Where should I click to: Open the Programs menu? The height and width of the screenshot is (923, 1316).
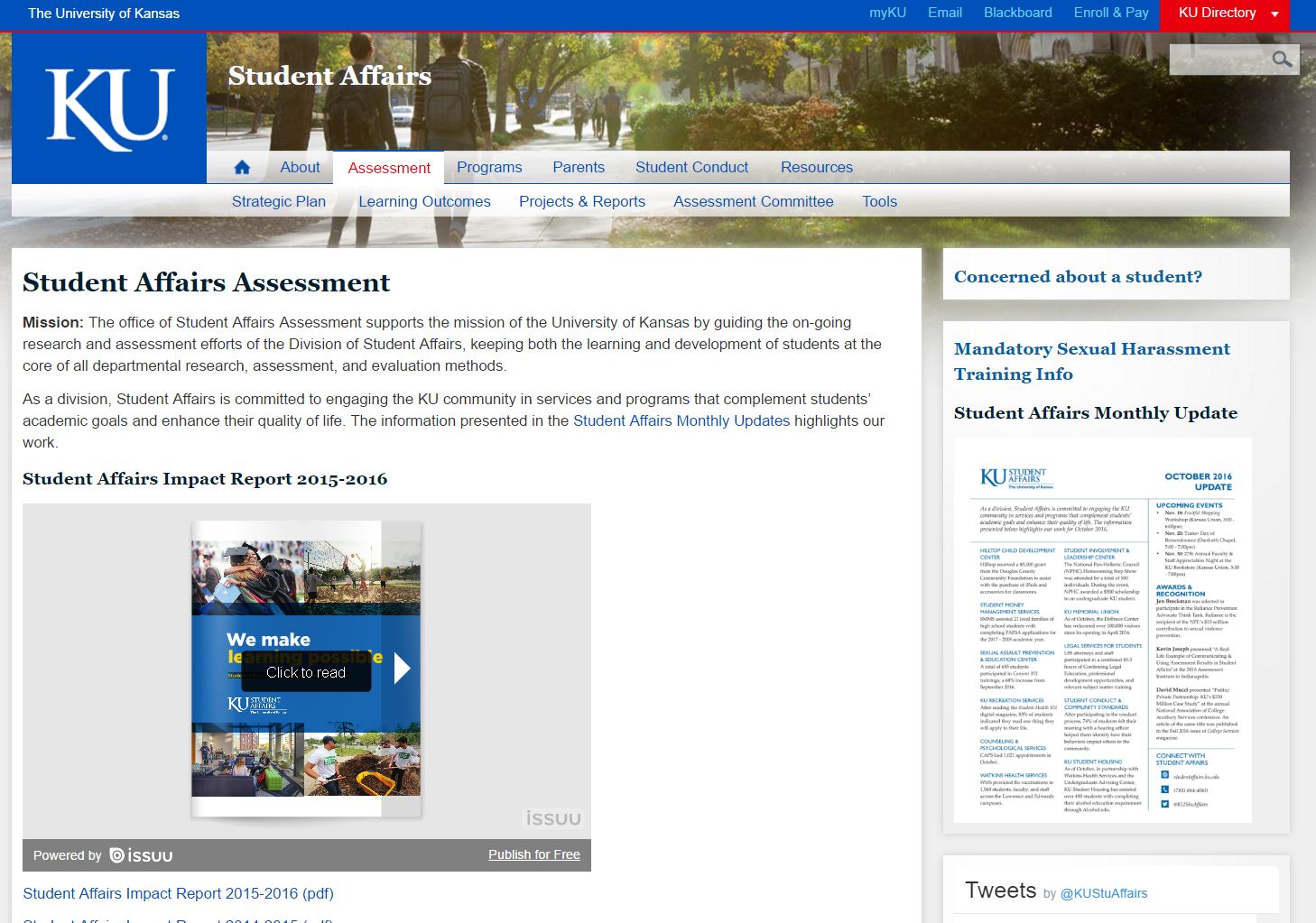coord(489,168)
